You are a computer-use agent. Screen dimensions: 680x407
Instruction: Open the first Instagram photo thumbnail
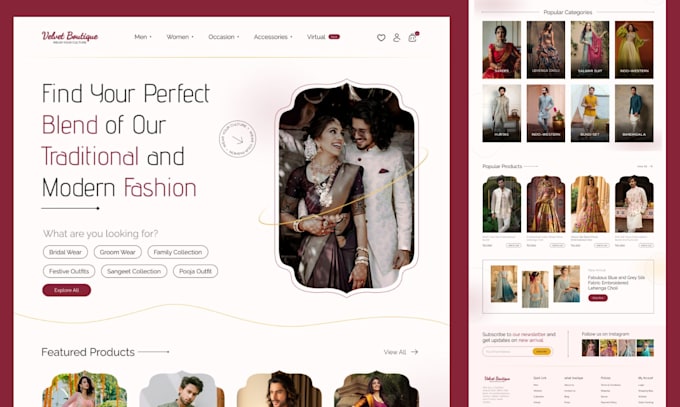click(x=590, y=348)
